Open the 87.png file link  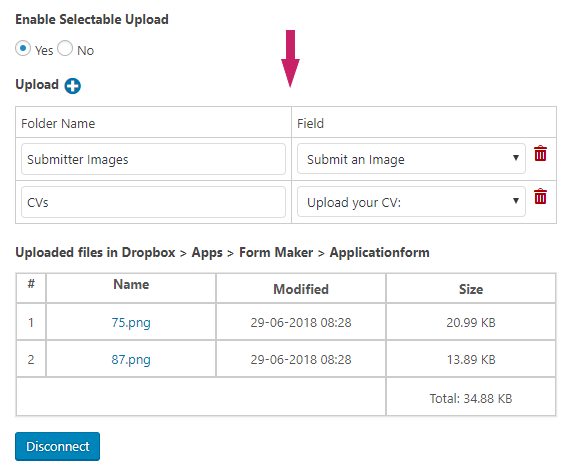(131, 360)
